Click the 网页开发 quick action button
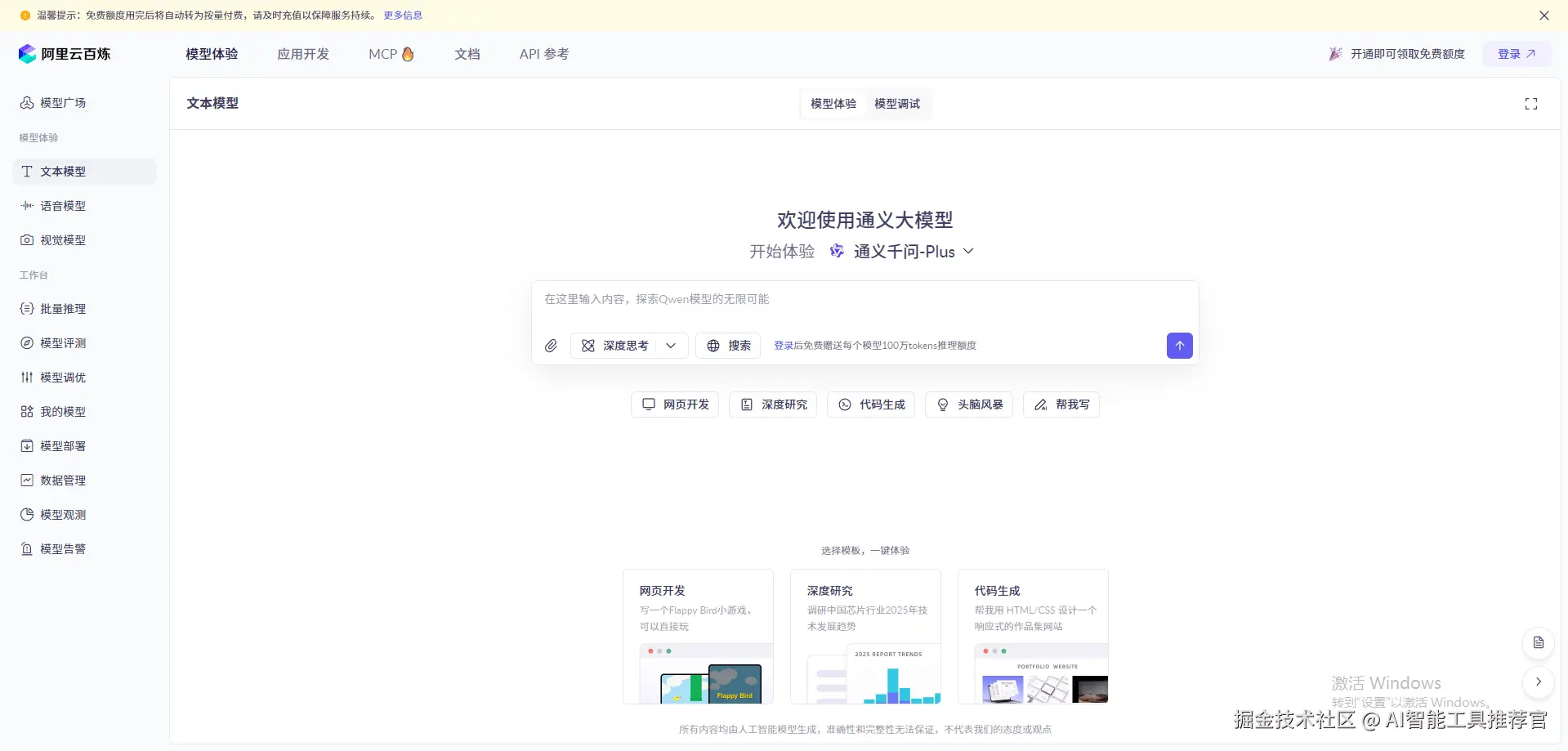 pos(675,405)
